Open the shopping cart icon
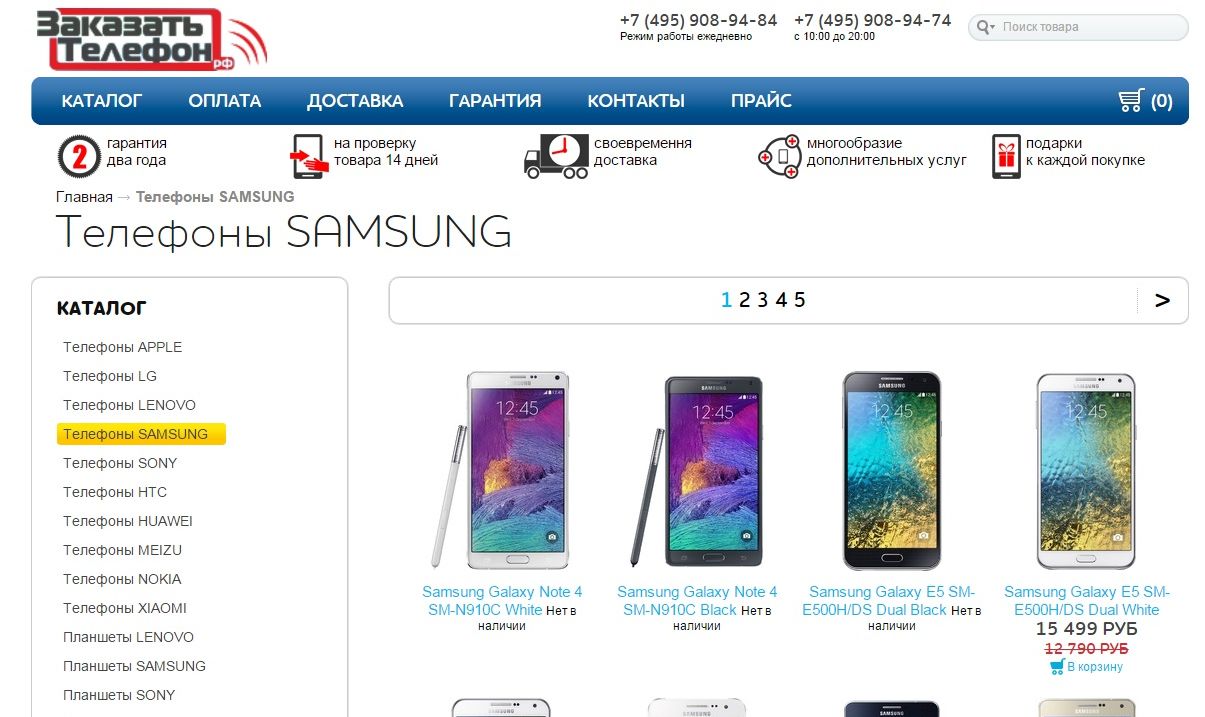The image size is (1205, 717). tap(1130, 100)
